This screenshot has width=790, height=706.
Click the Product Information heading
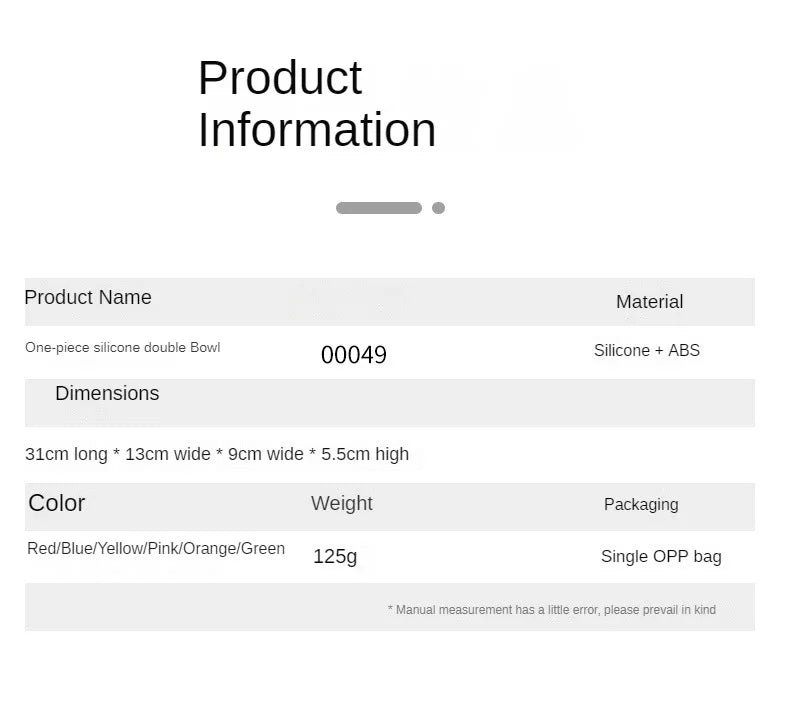(x=316, y=104)
